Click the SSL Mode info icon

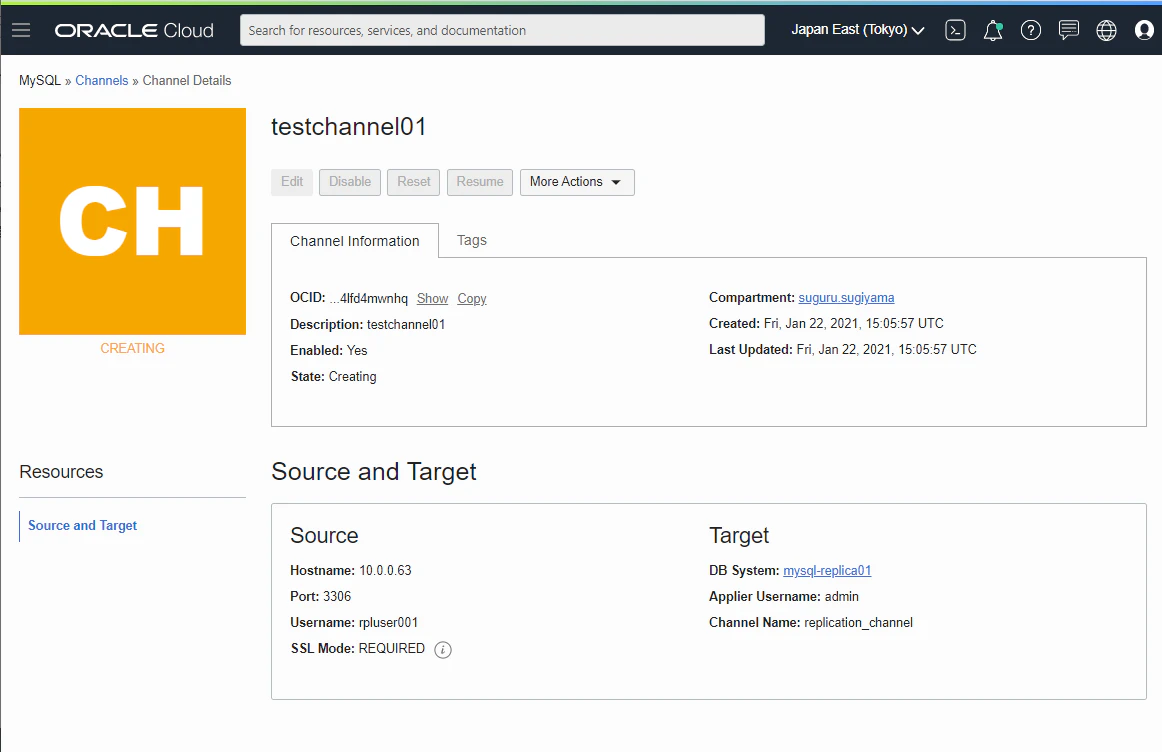(442, 650)
